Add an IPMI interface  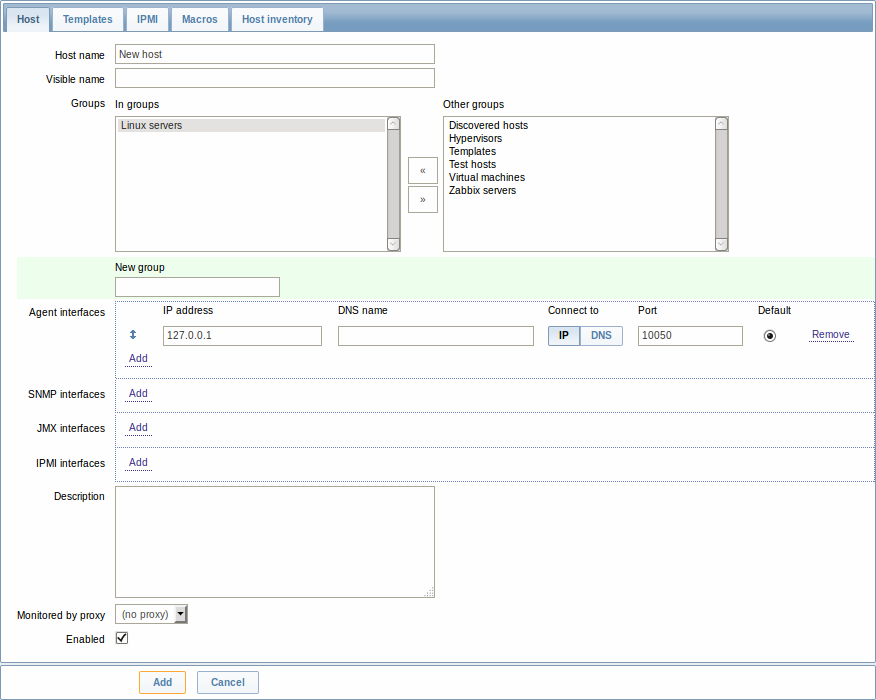(x=138, y=463)
